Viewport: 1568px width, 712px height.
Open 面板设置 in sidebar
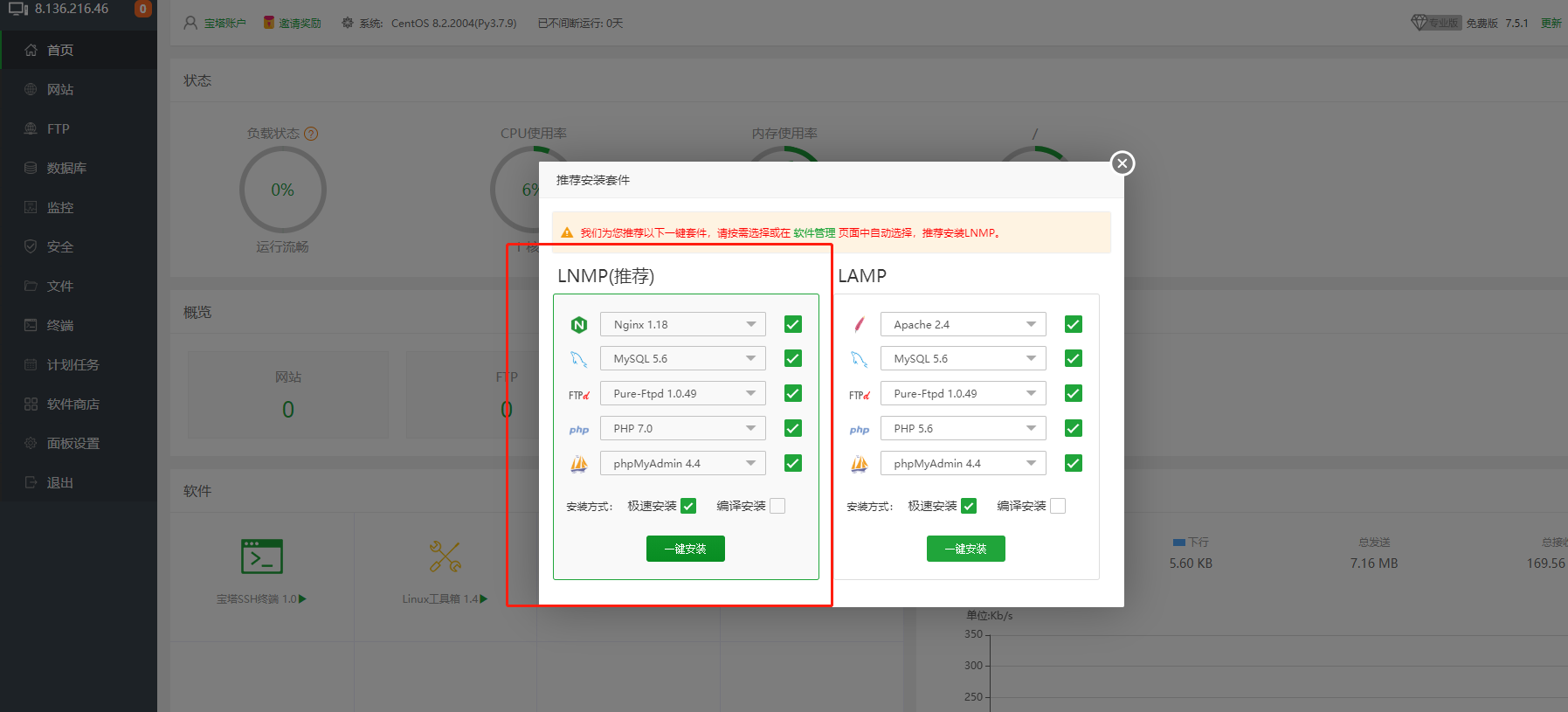coord(79,443)
